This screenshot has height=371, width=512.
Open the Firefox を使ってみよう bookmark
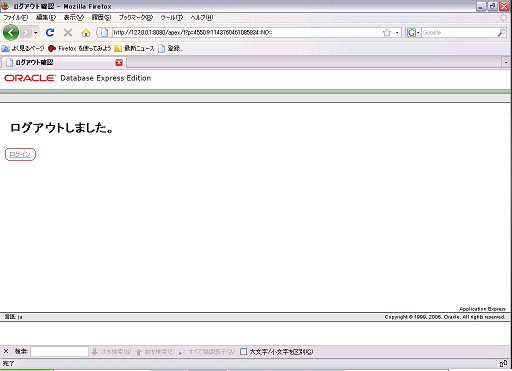point(80,48)
